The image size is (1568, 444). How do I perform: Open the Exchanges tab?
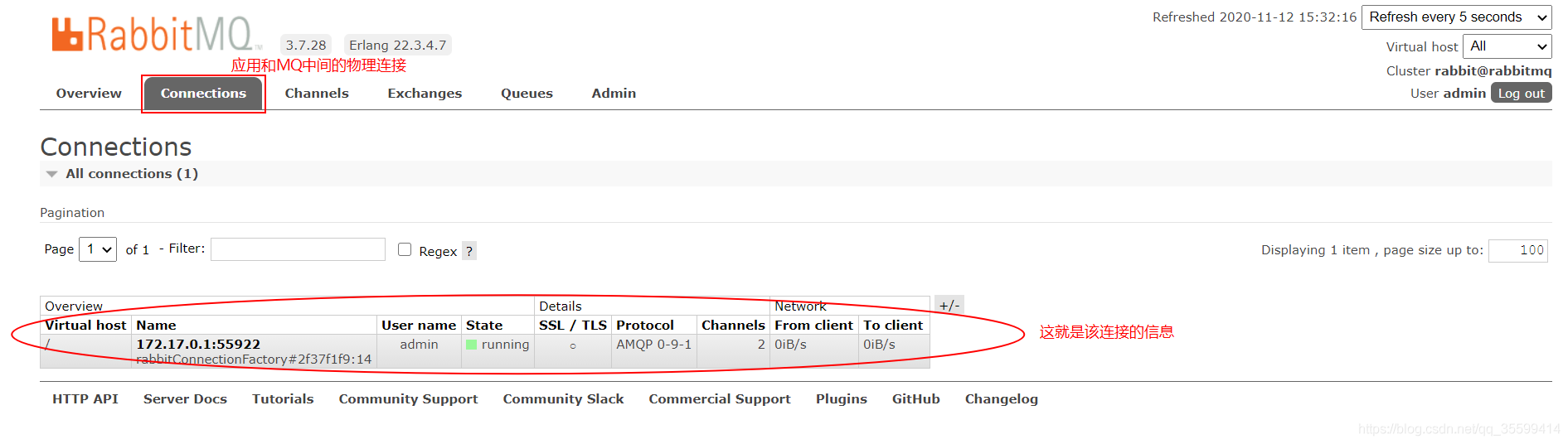coord(425,94)
